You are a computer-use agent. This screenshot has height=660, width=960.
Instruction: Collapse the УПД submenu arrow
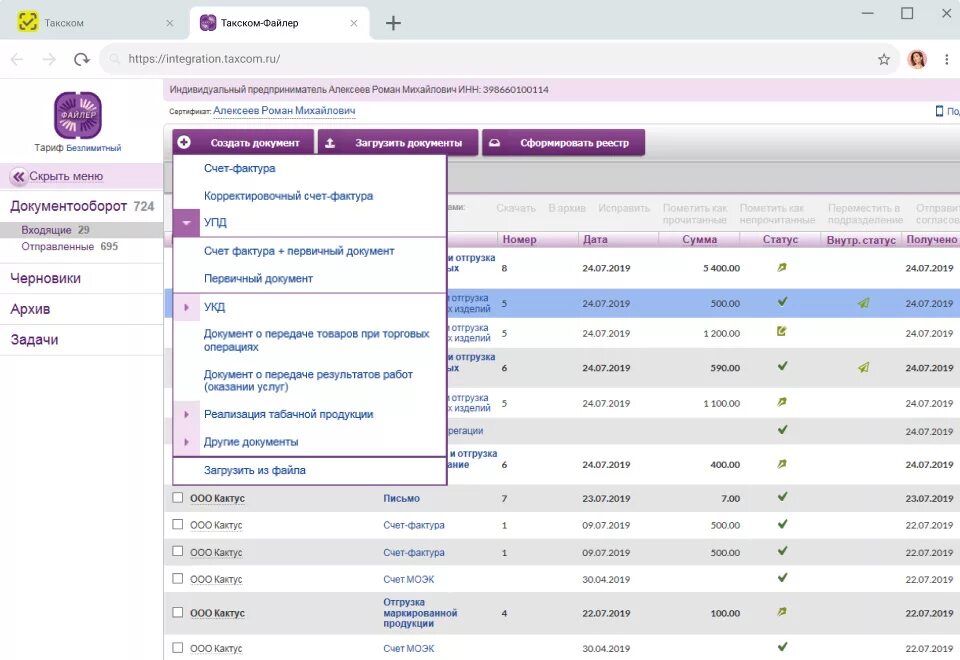[x=186, y=223]
